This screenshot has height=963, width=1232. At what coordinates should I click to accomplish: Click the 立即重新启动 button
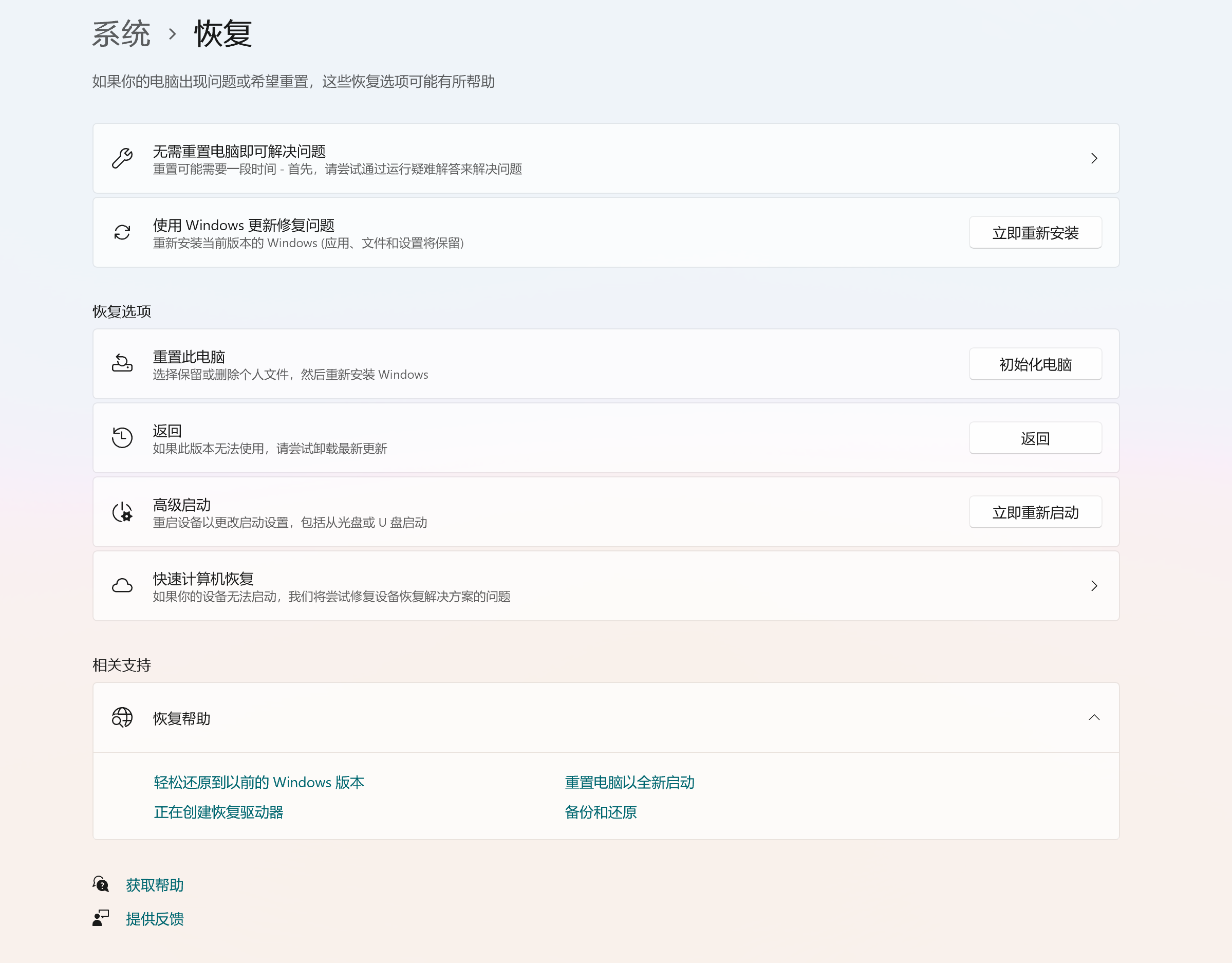[1035, 512]
